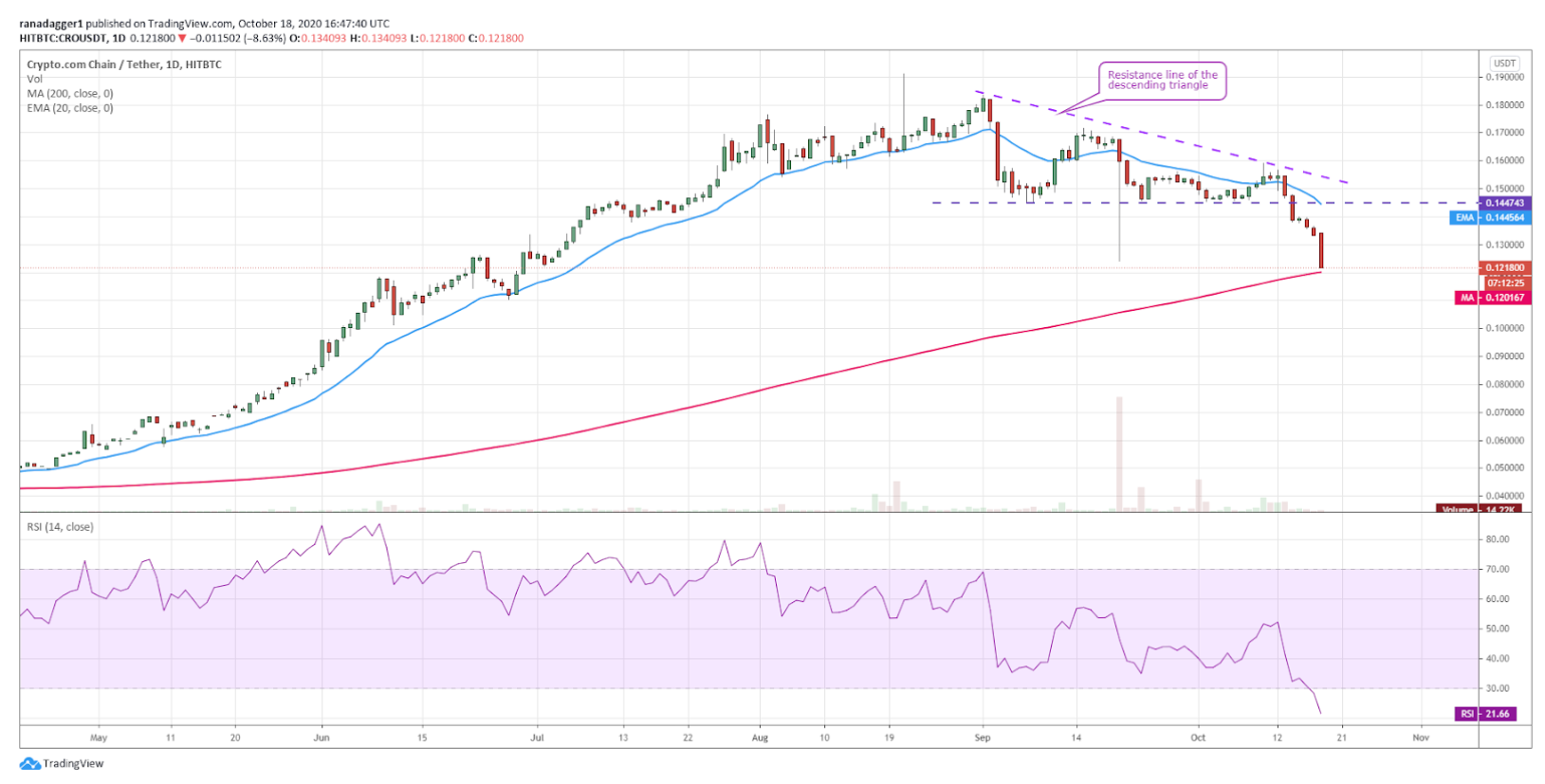1545x784 pixels.
Task: Toggle the Vol indicator legend
Action: point(34,79)
